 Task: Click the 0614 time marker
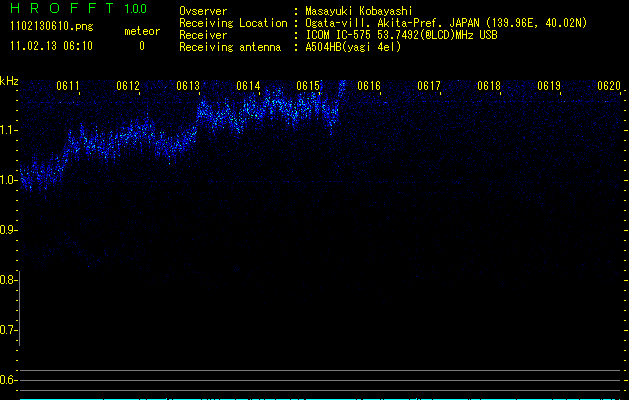[x=249, y=87]
